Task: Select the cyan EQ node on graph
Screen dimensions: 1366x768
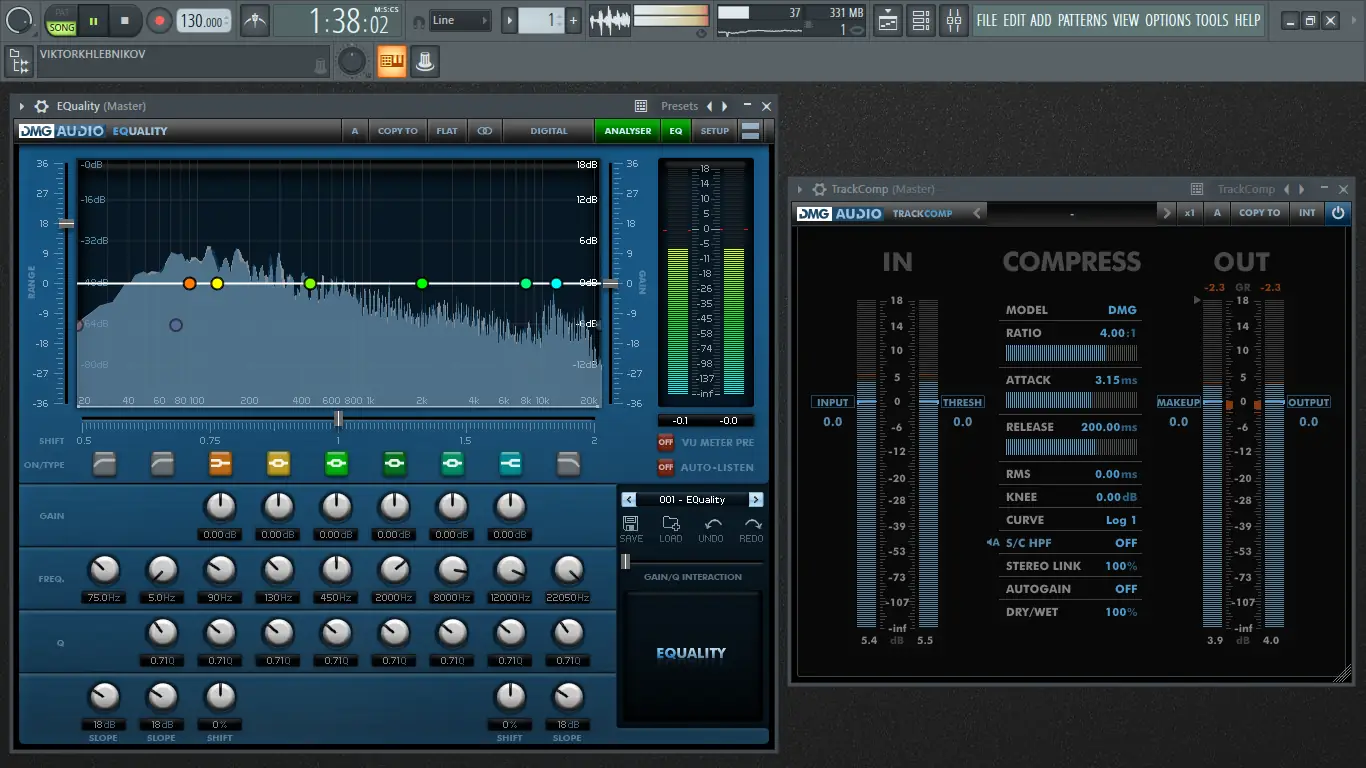Action: [x=557, y=284]
